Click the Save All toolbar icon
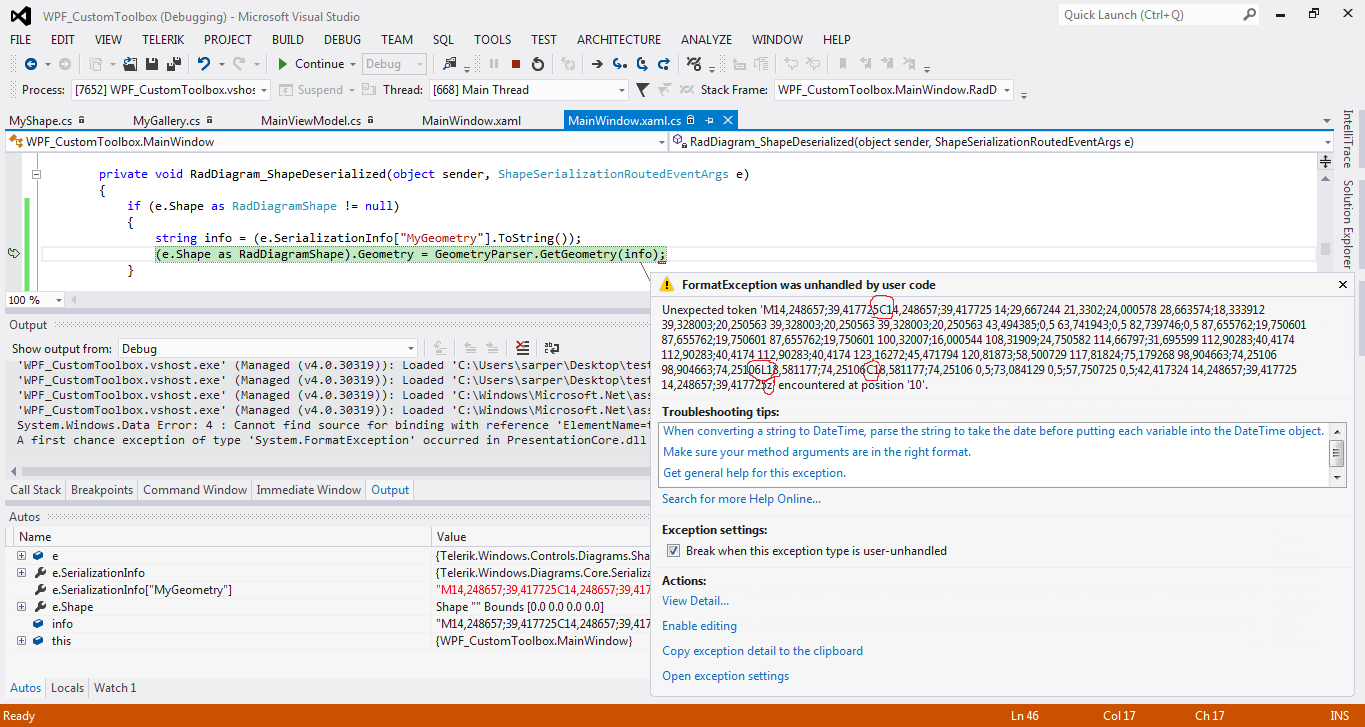 tap(174, 64)
